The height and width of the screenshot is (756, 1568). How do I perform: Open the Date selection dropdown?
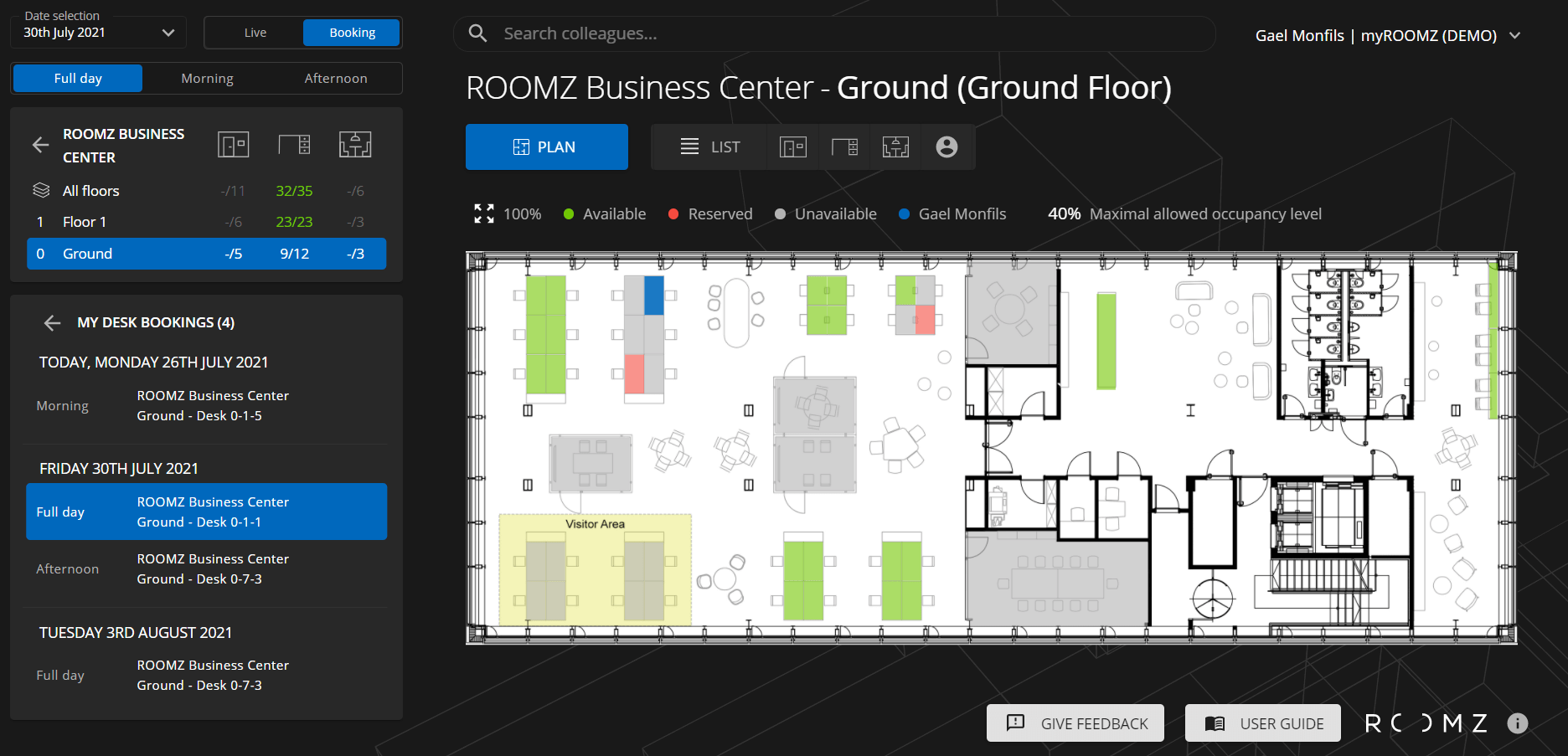click(98, 32)
